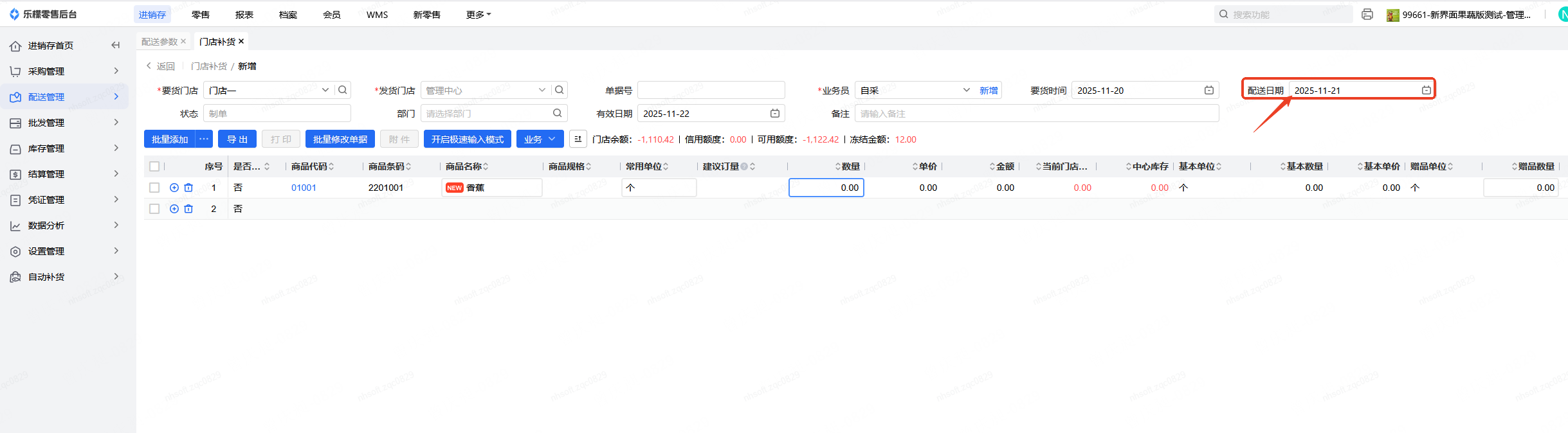Open the 业务 dropdown button
The height and width of the screenshot is (433, 1568).
click(540, 139)
